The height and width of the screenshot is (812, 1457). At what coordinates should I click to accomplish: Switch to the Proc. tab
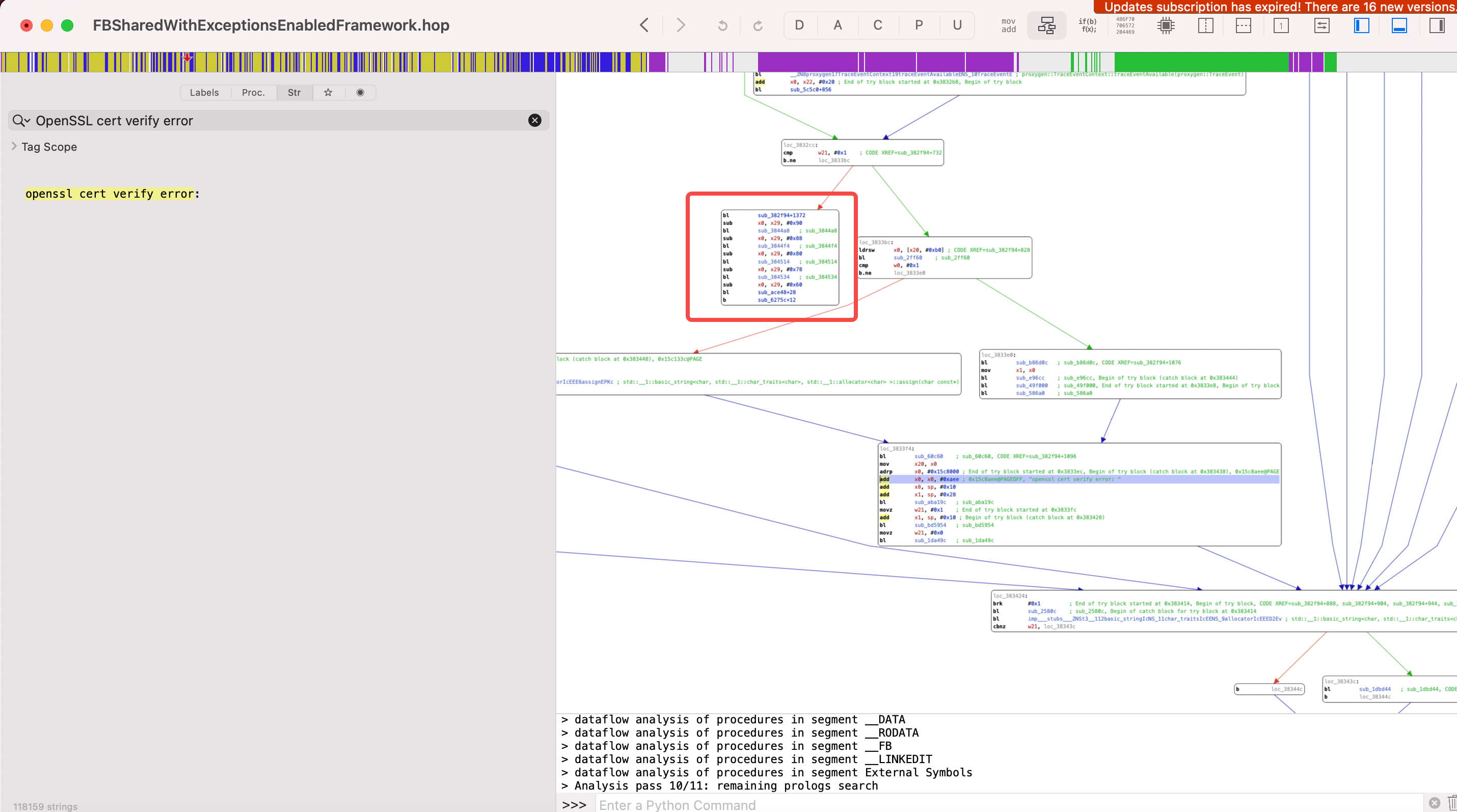(253, 92)
